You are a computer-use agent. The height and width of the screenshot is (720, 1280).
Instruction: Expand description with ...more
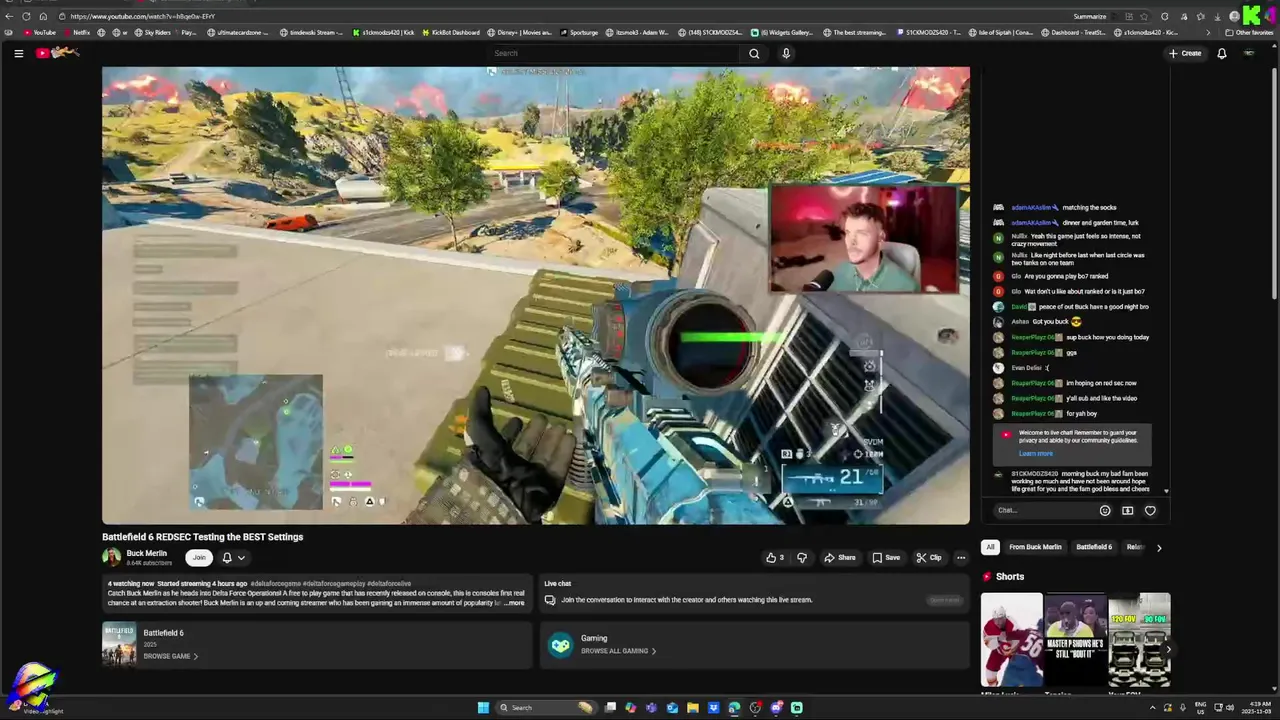514,603
